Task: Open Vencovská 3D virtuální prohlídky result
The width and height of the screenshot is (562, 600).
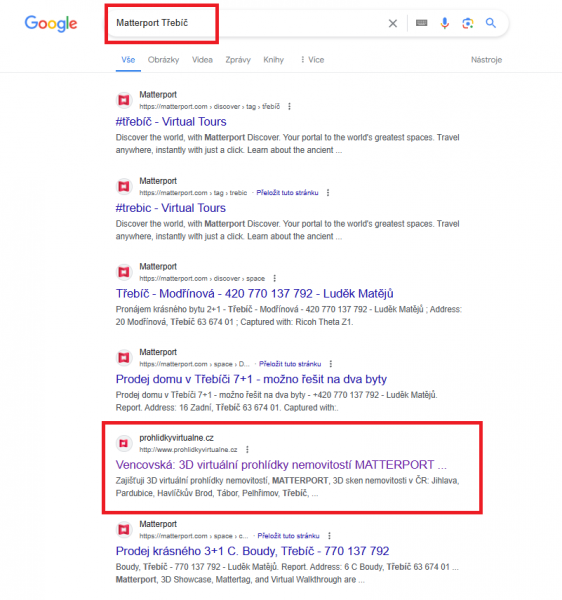Action: (281, 465)
